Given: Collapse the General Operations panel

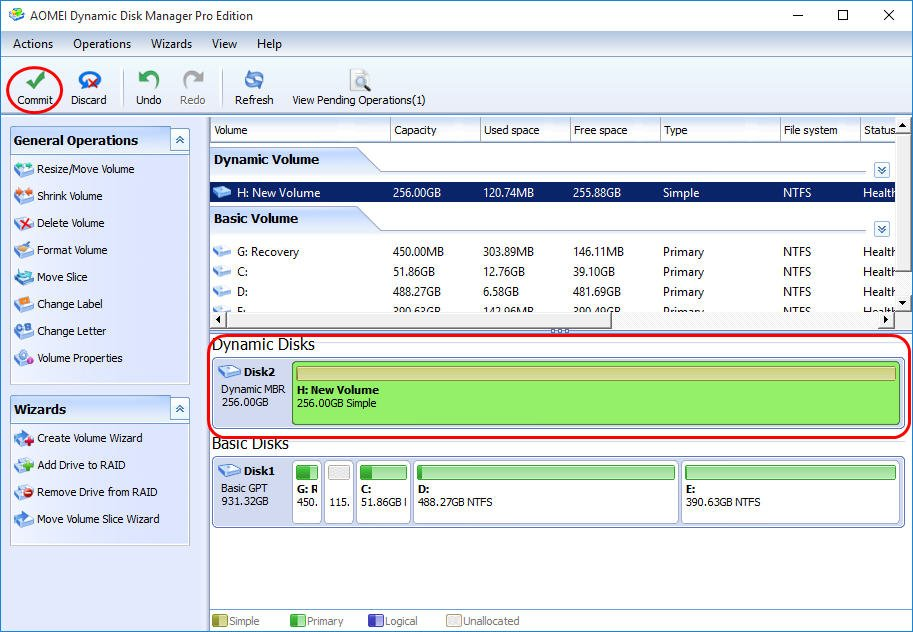Looking at the screenshot, I should click(179, 140).
